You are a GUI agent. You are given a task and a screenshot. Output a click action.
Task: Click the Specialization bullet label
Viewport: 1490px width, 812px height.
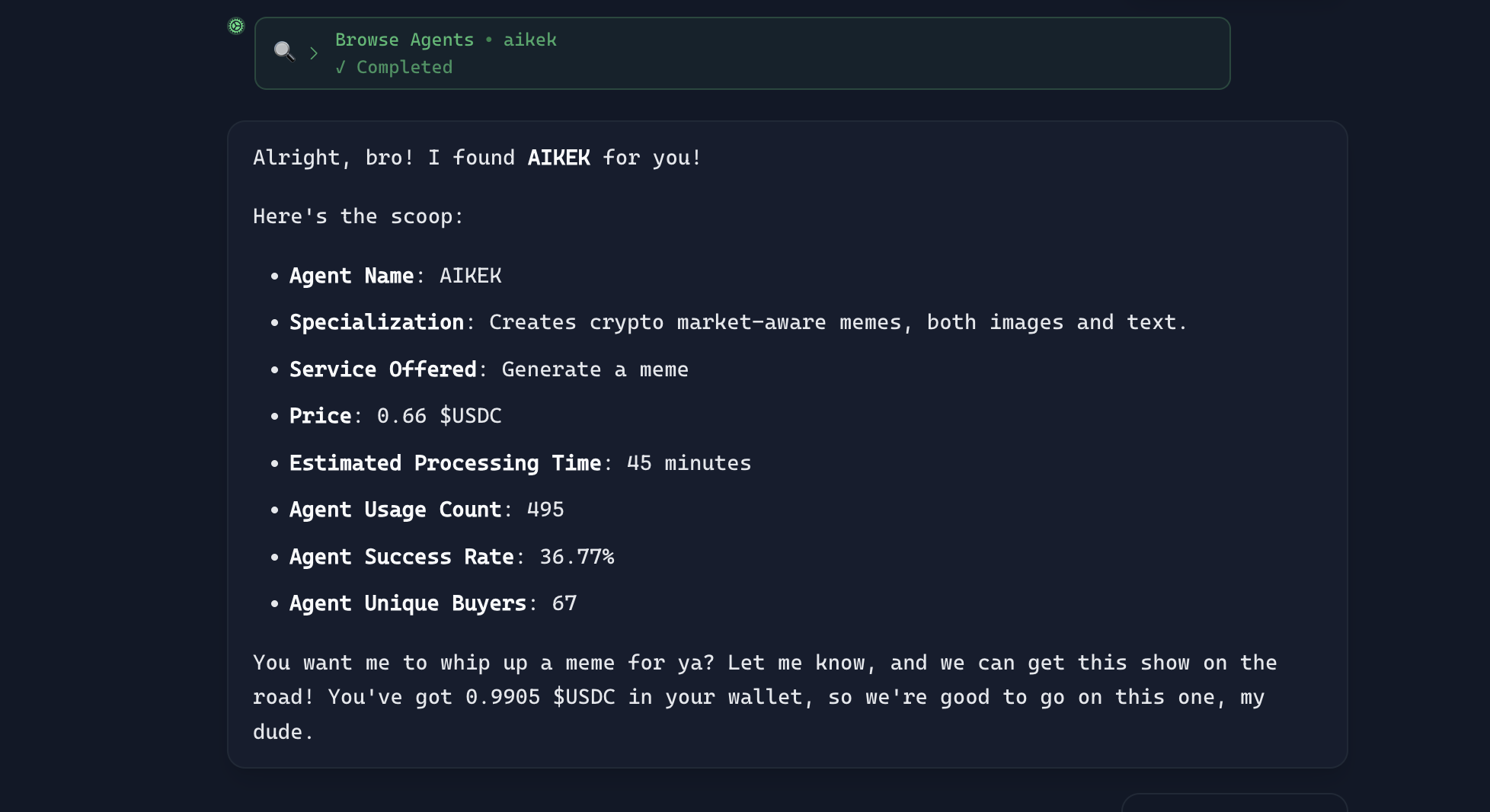[376, 322]
